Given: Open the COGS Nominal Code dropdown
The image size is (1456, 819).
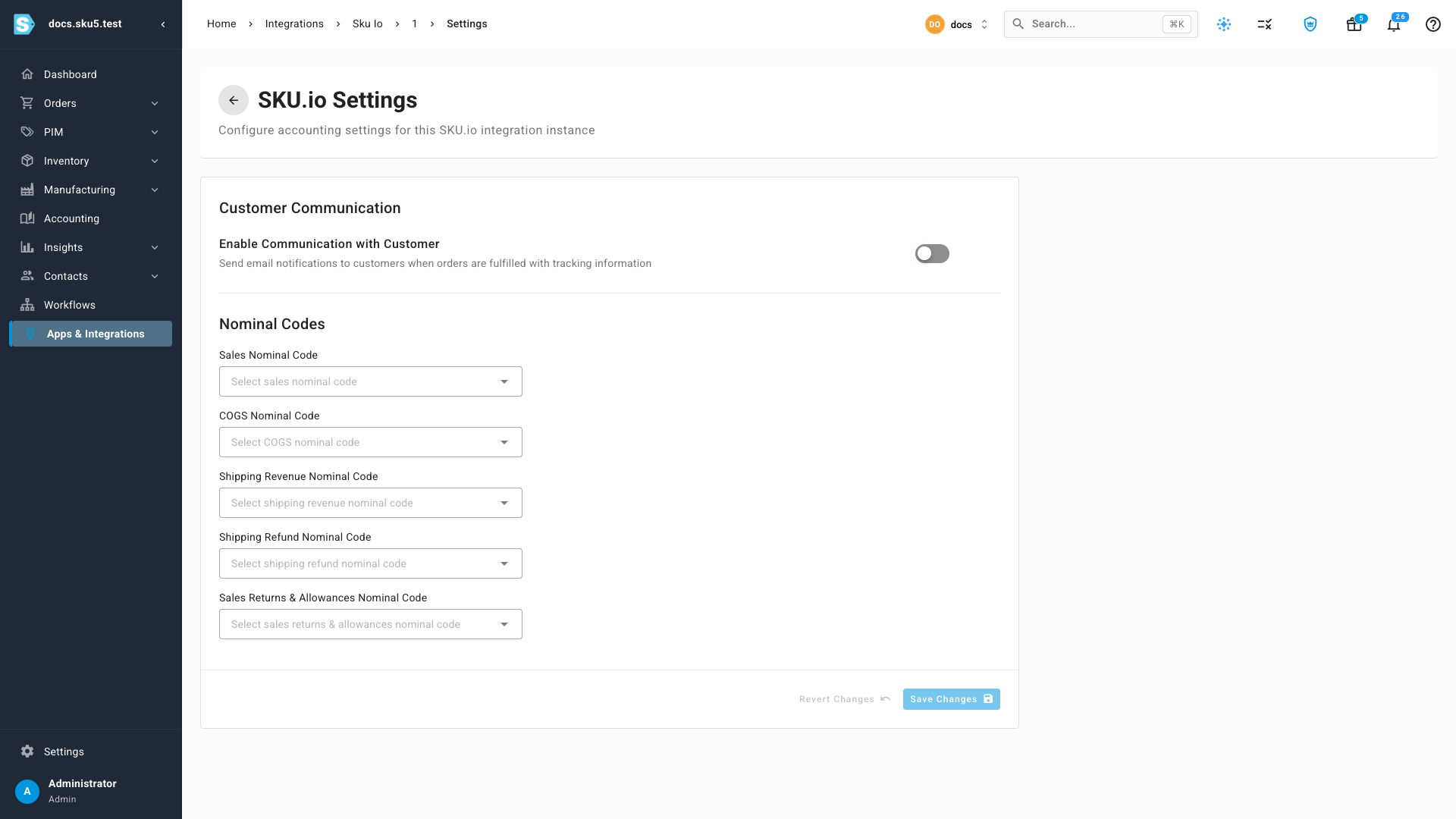Looking at the screenshot, I should pyautogui.click(x=371, y=442).
